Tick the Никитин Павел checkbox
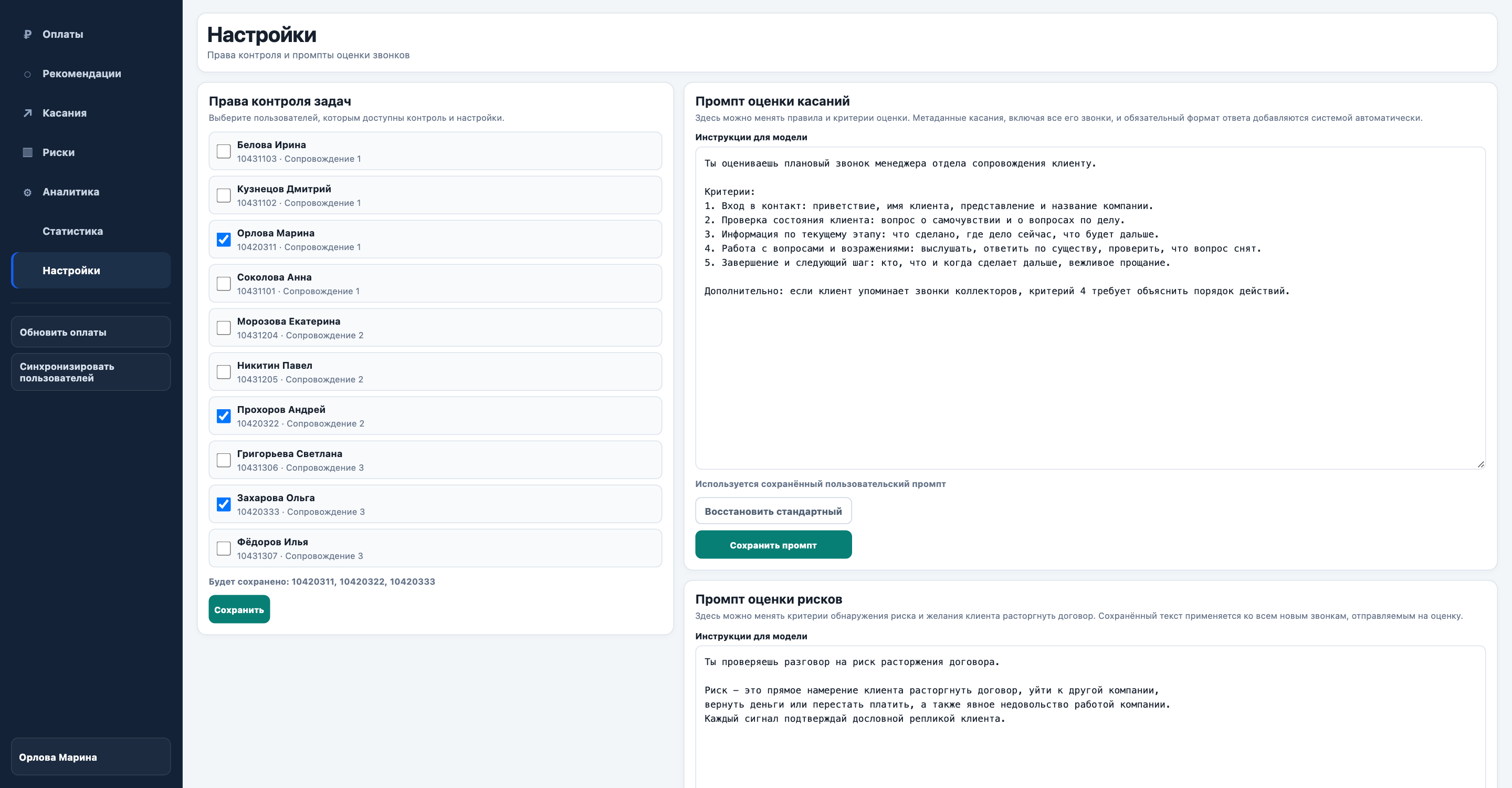 tap(224, 372)
